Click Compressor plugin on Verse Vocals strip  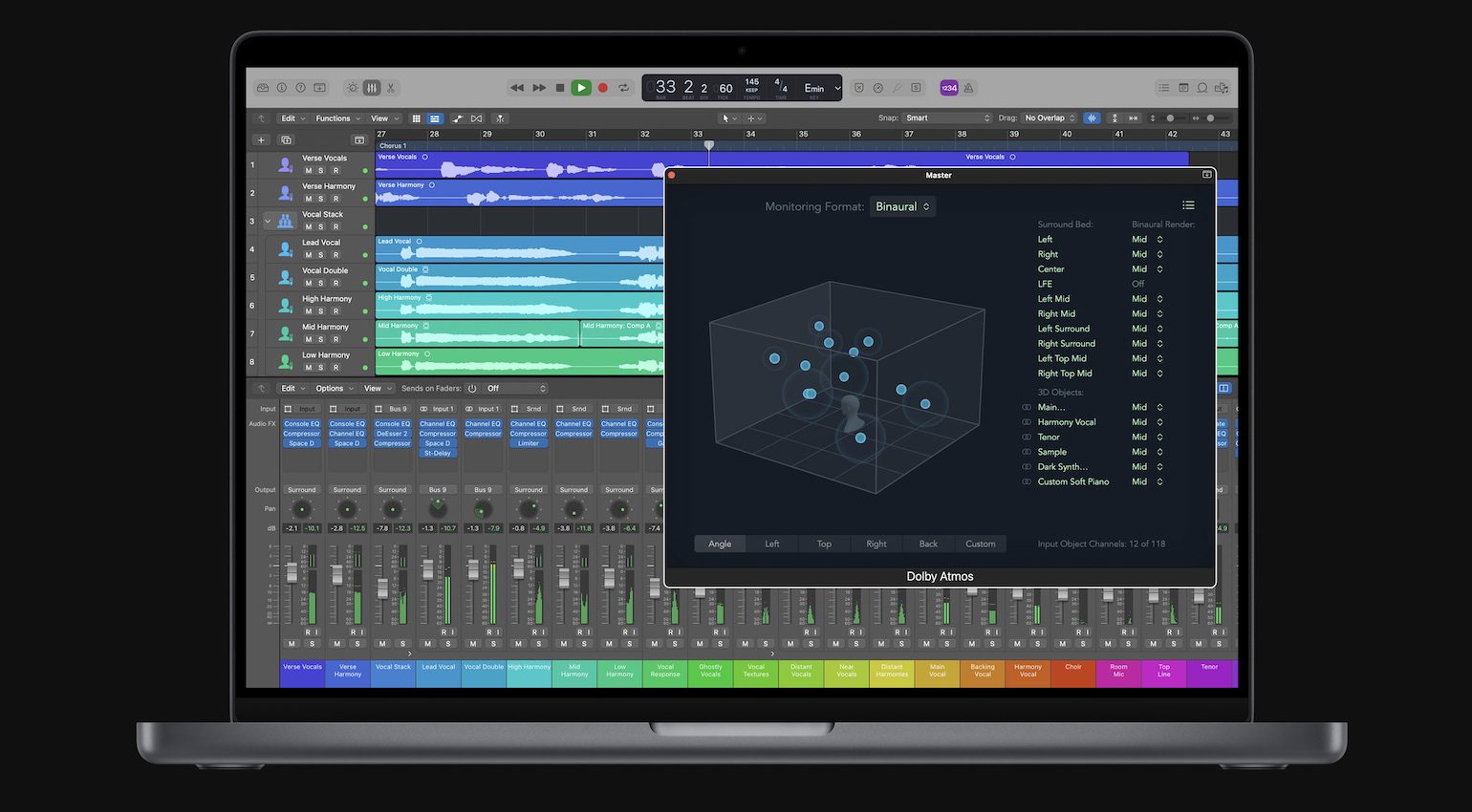pos(301,434)
